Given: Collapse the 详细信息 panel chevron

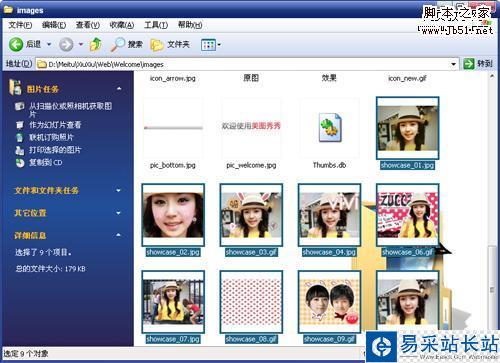Looking at the screenshot, I should (x=118, y=235).
